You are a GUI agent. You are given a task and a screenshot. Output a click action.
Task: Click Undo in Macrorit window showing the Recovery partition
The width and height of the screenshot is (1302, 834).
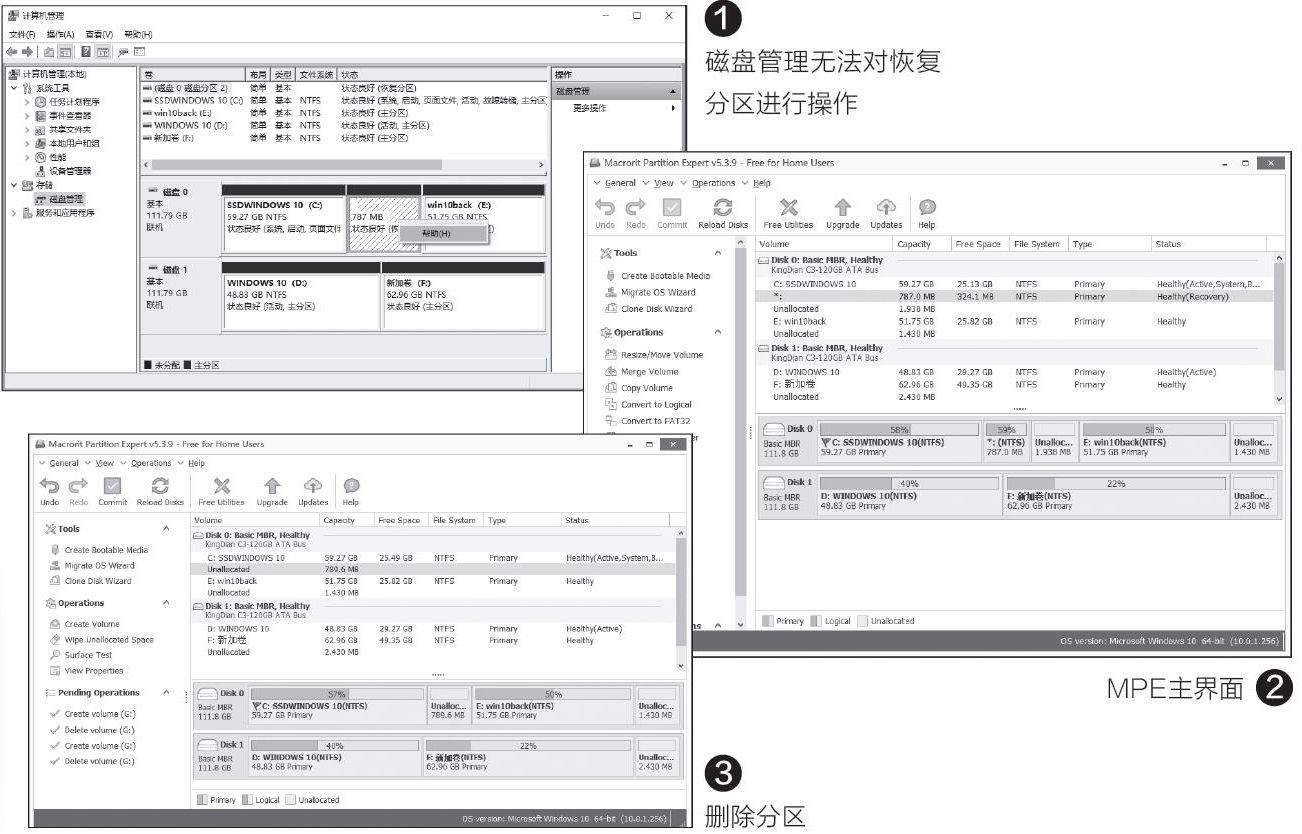pyautogui.click(x=605, y=212)
